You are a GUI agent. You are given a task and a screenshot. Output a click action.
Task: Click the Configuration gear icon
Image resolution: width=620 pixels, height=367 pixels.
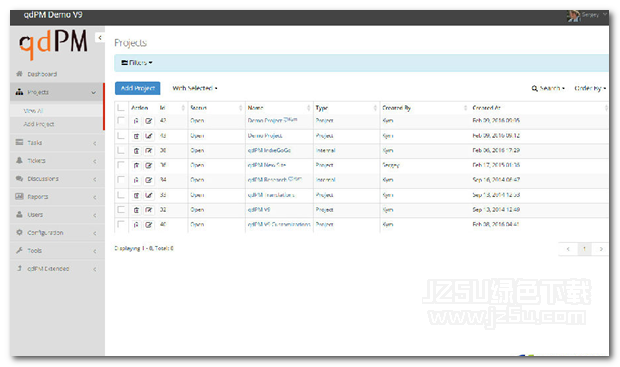point(19,232)
